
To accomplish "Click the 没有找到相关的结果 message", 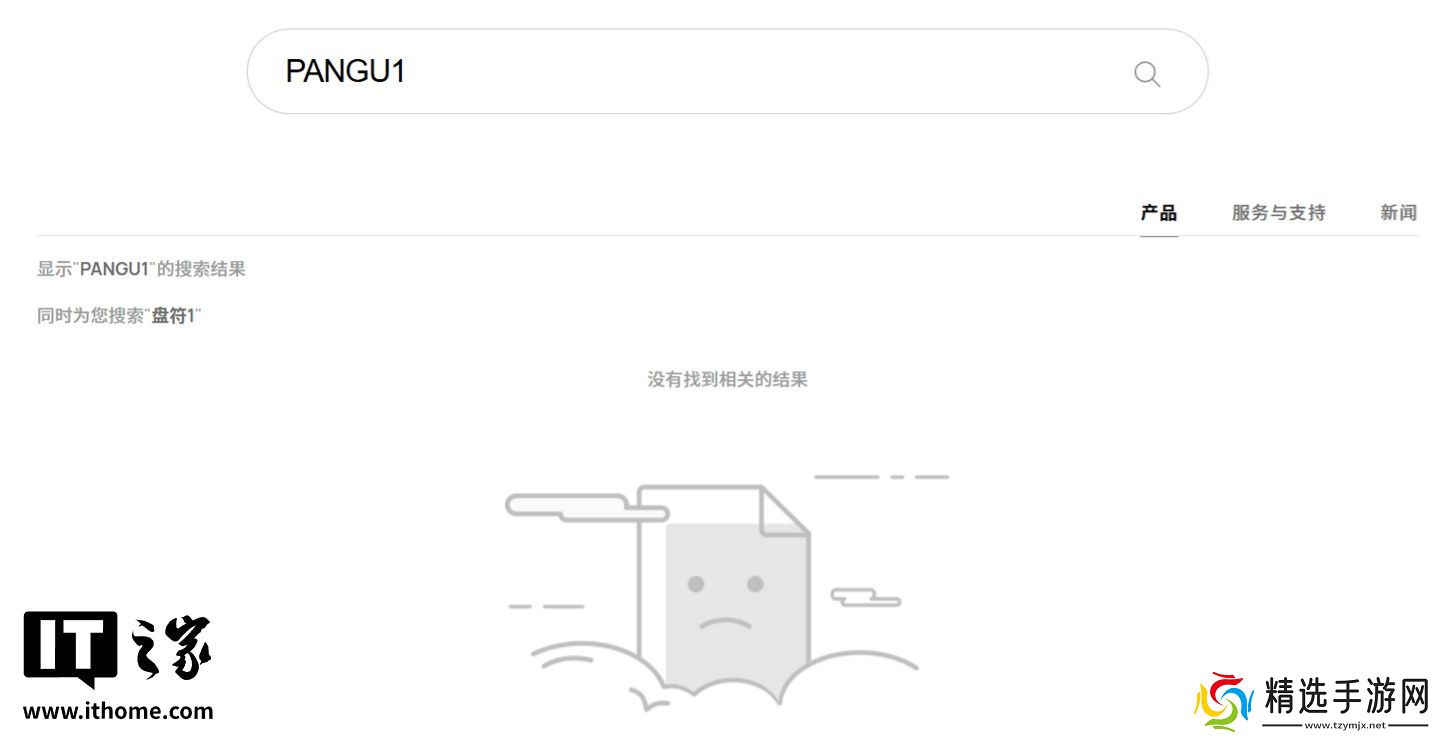I will coord(727,379).
